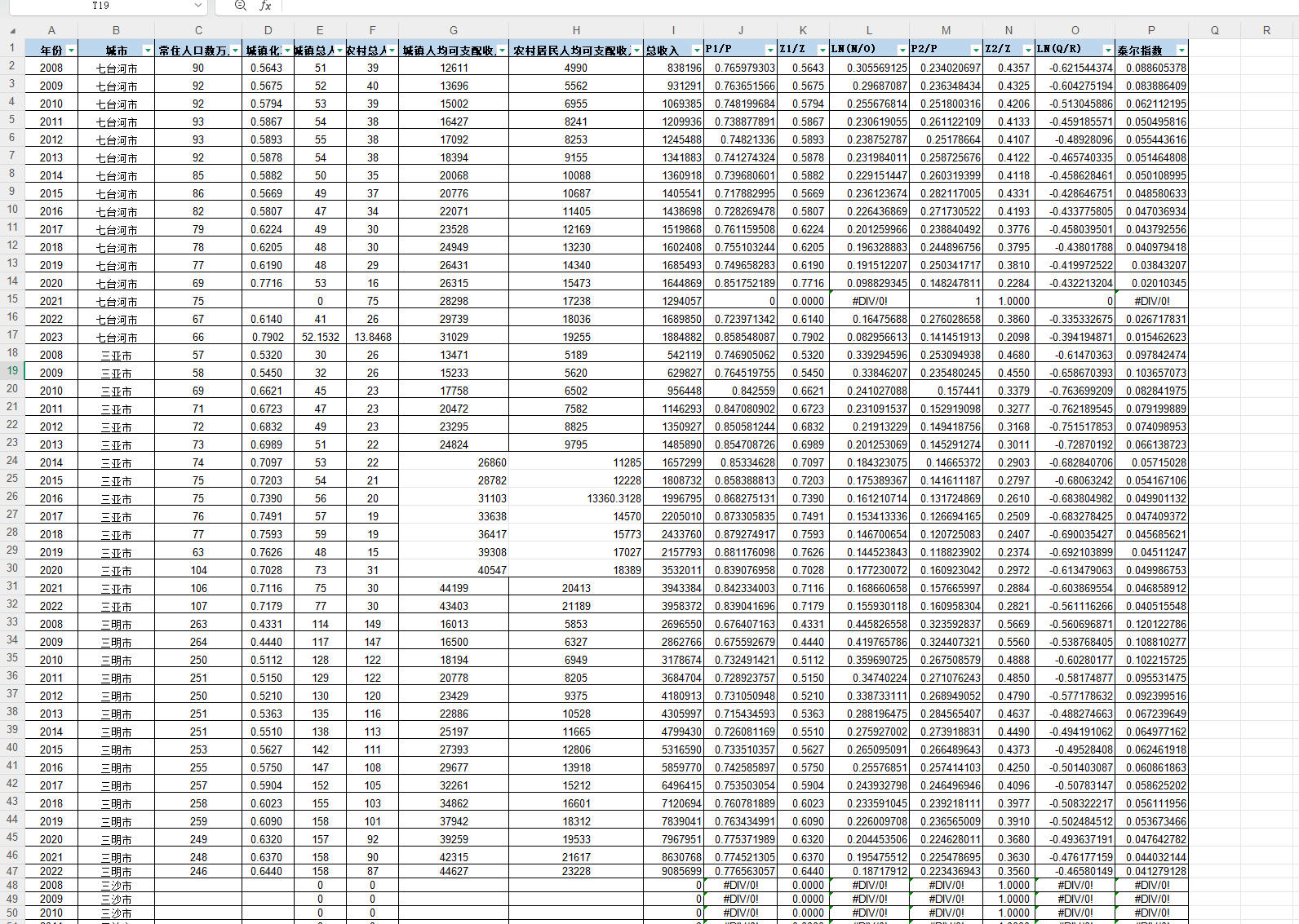Select the column J header
This screenshot has height=924, width=1299.
click(740, 30)
